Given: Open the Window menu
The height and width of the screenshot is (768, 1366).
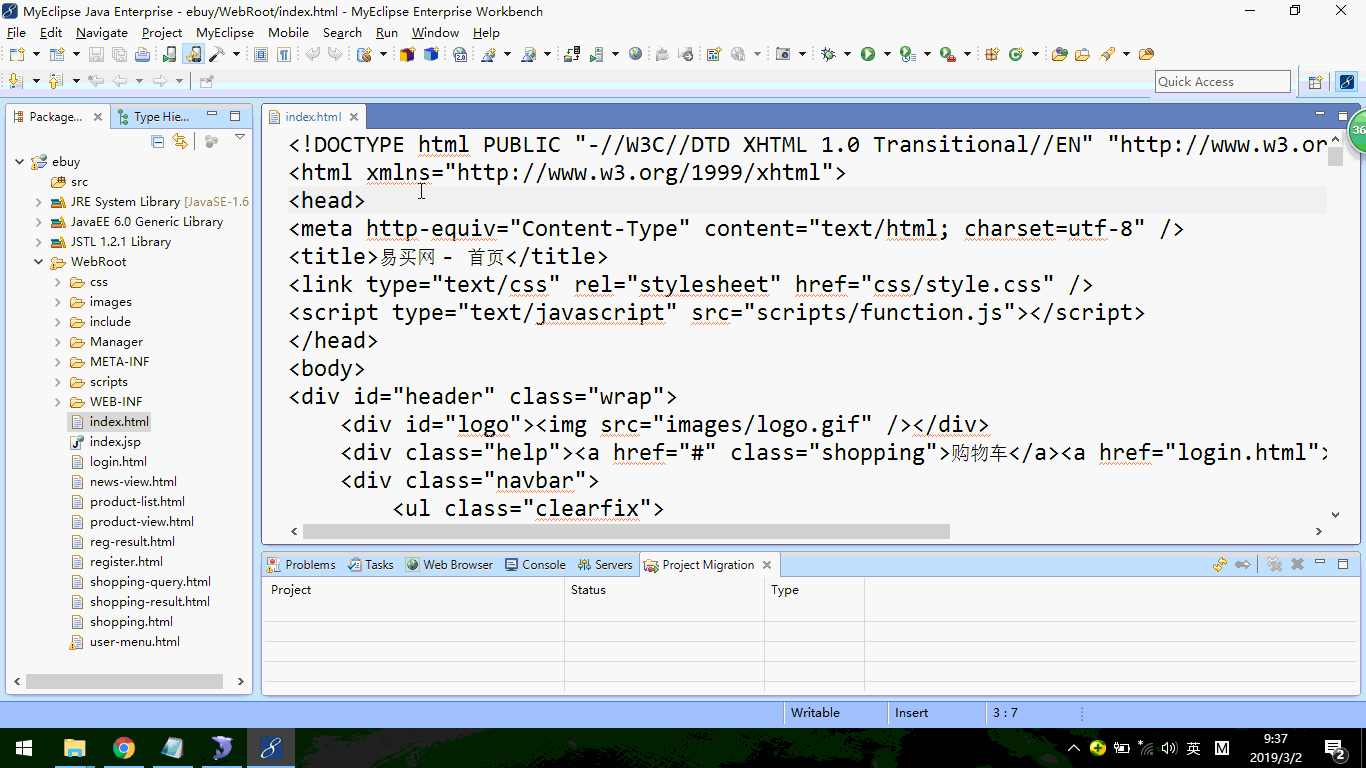Looking at the screenshot, I should pos(435,32).
